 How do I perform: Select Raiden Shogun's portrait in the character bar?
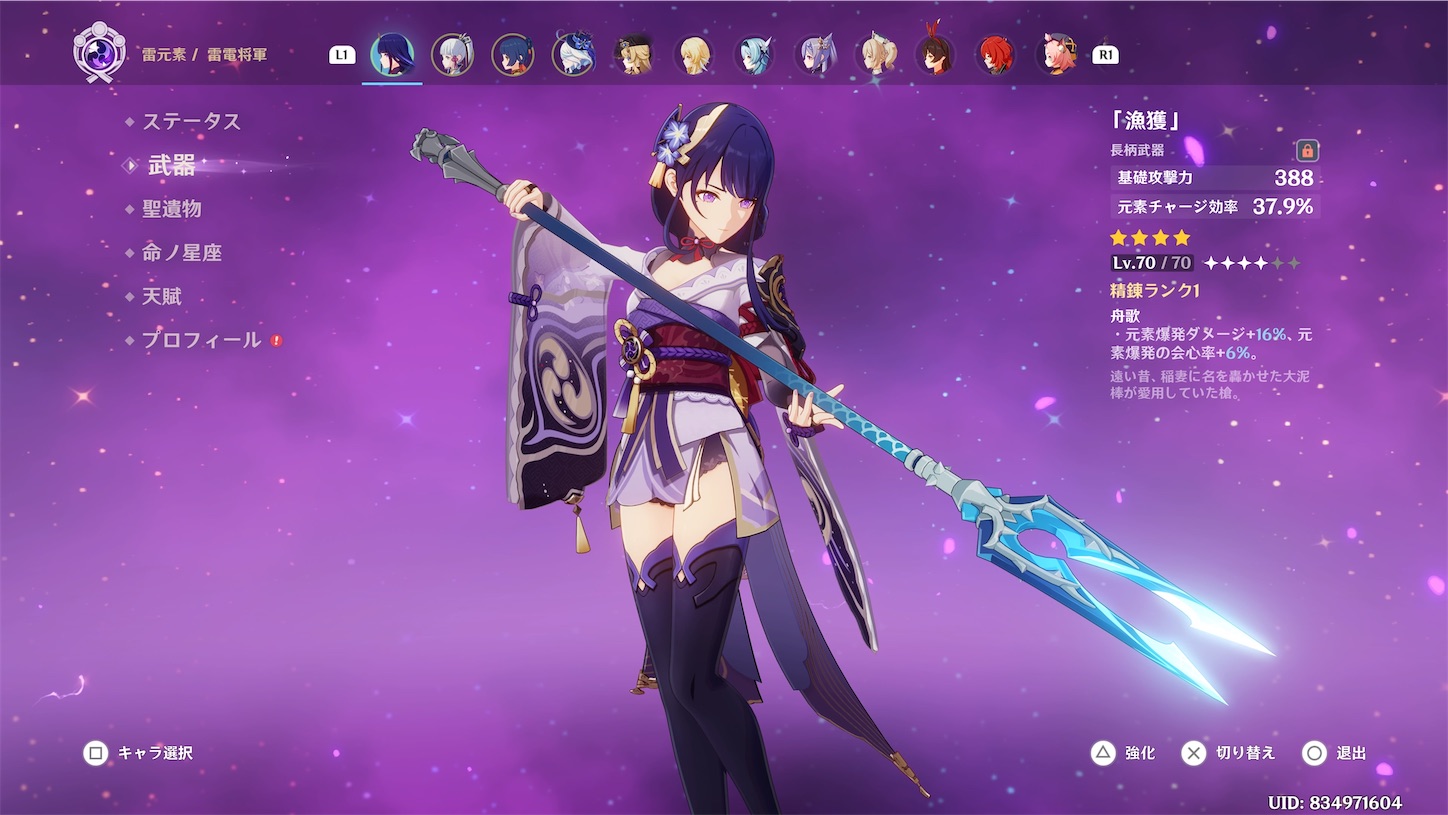pyautogui.click(x=392, y=55)
